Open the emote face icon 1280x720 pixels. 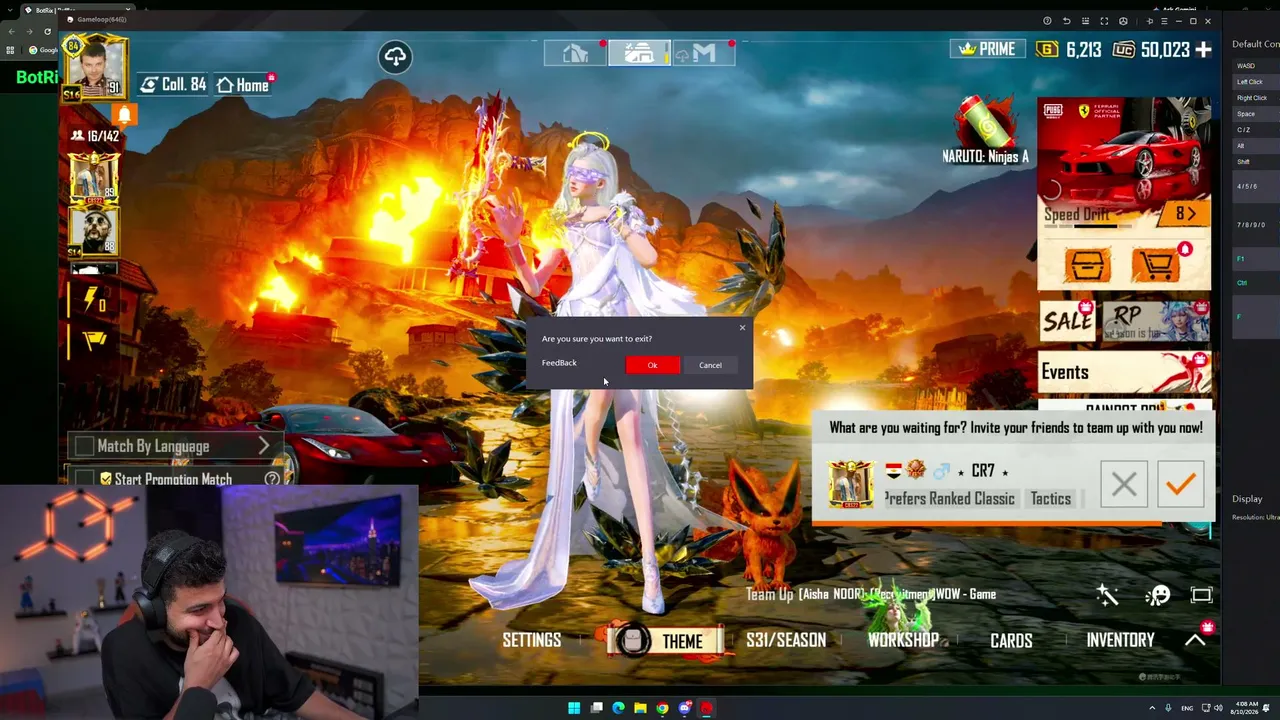(1158, 595)
